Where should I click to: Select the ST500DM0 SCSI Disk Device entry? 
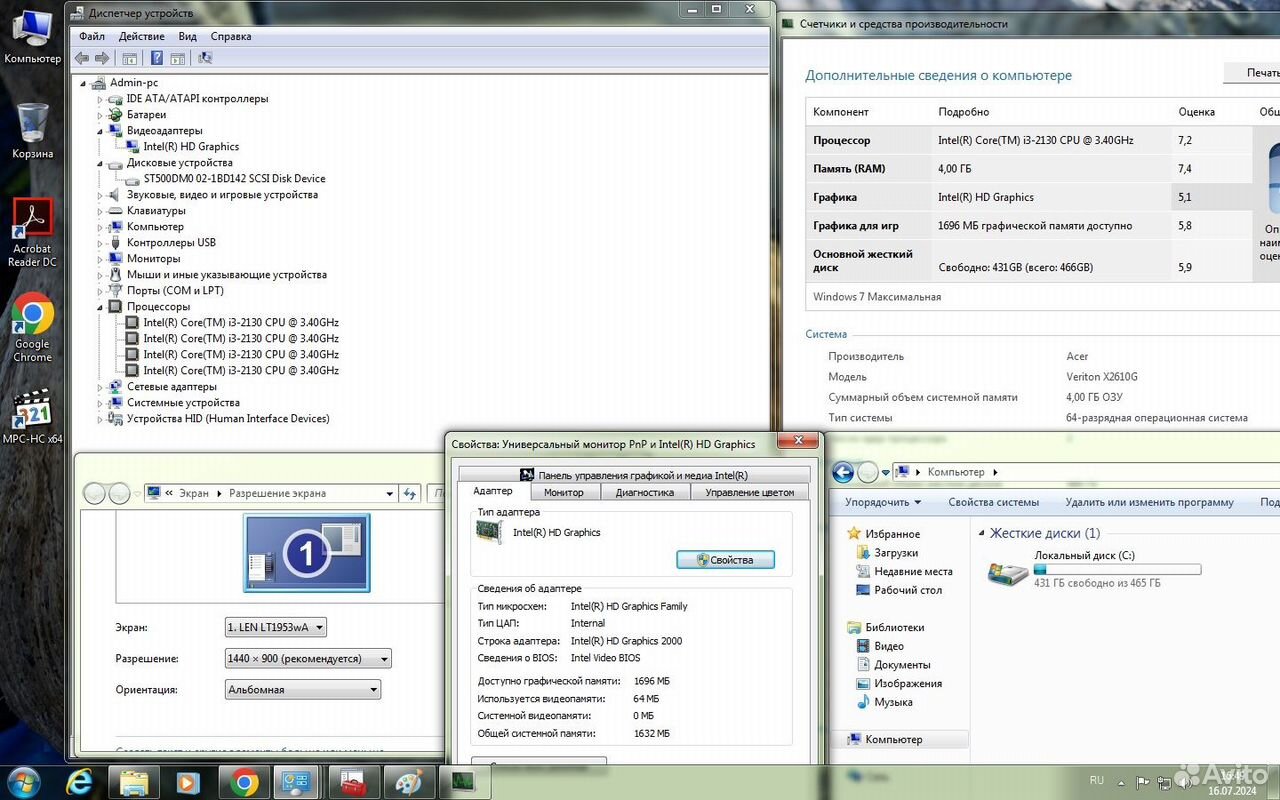pos(234,179)
